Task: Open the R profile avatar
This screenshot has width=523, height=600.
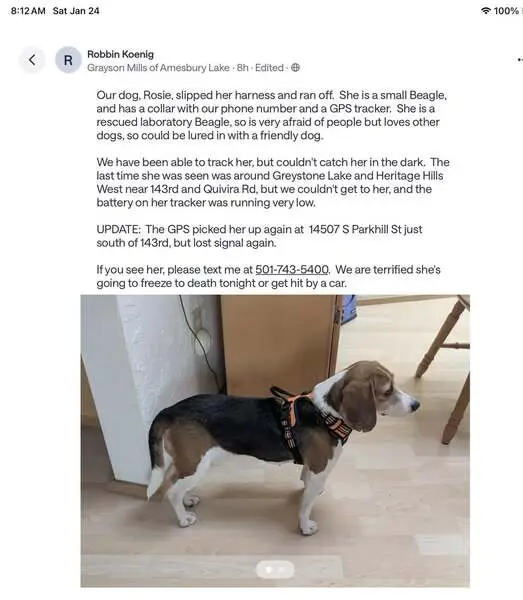Action: [68, 60]
